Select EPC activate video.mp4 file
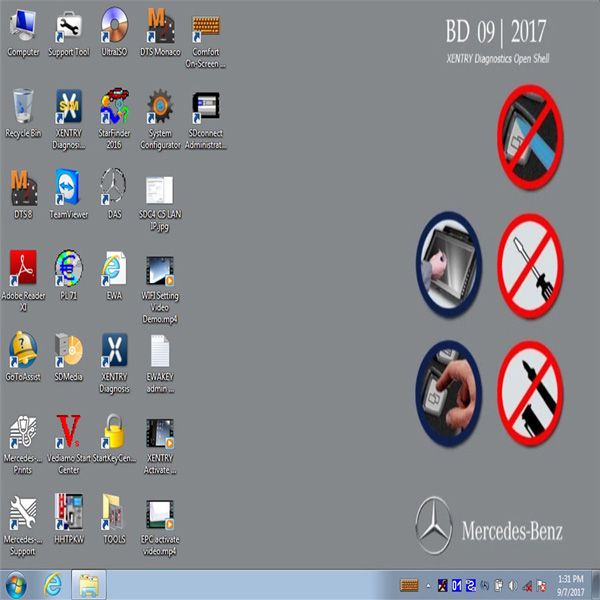600x600 pixels. pos(160,527)
